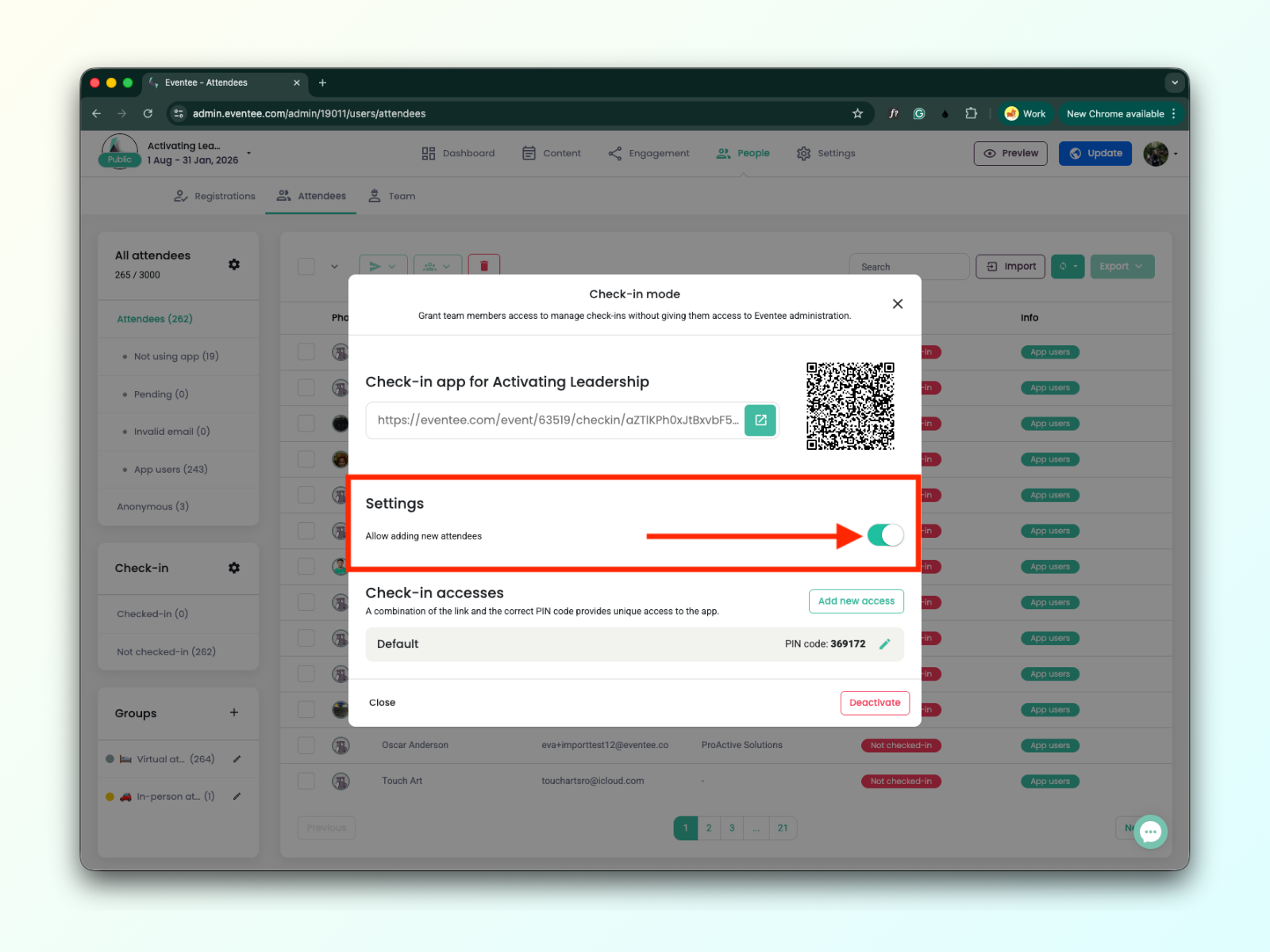The width and height of the screenshot is (1270, 952).
Task: Filter by Anonymous (3)
Action: tap(153, 507)
